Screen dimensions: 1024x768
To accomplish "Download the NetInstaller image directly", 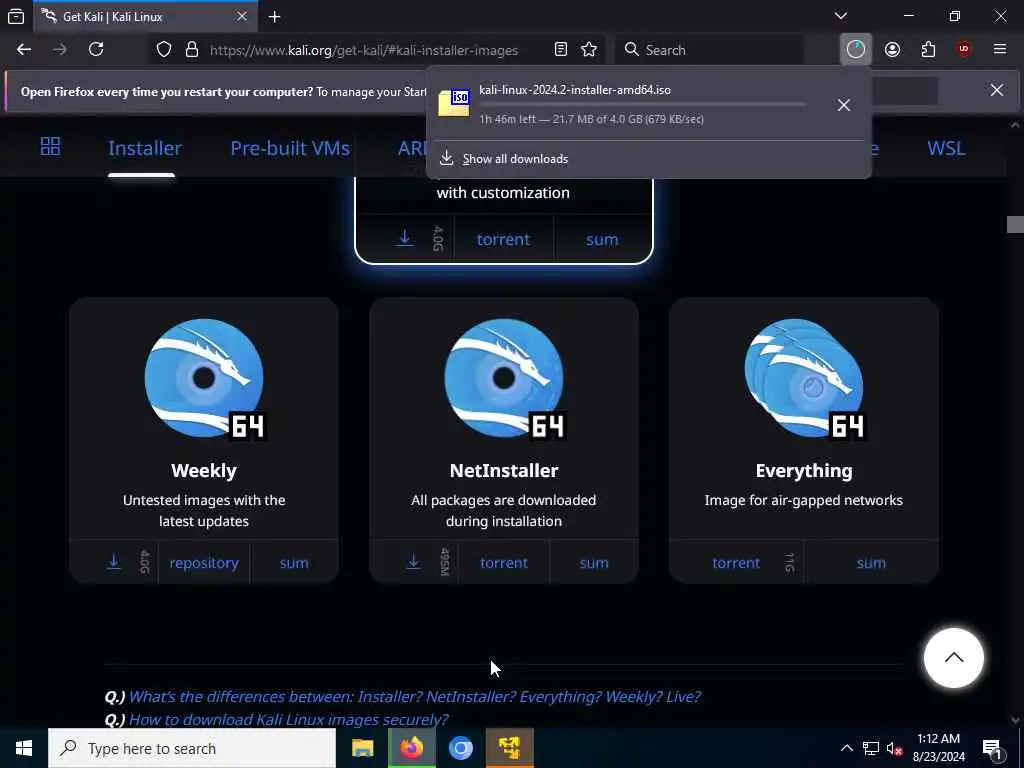I will [x=413, y=562].
